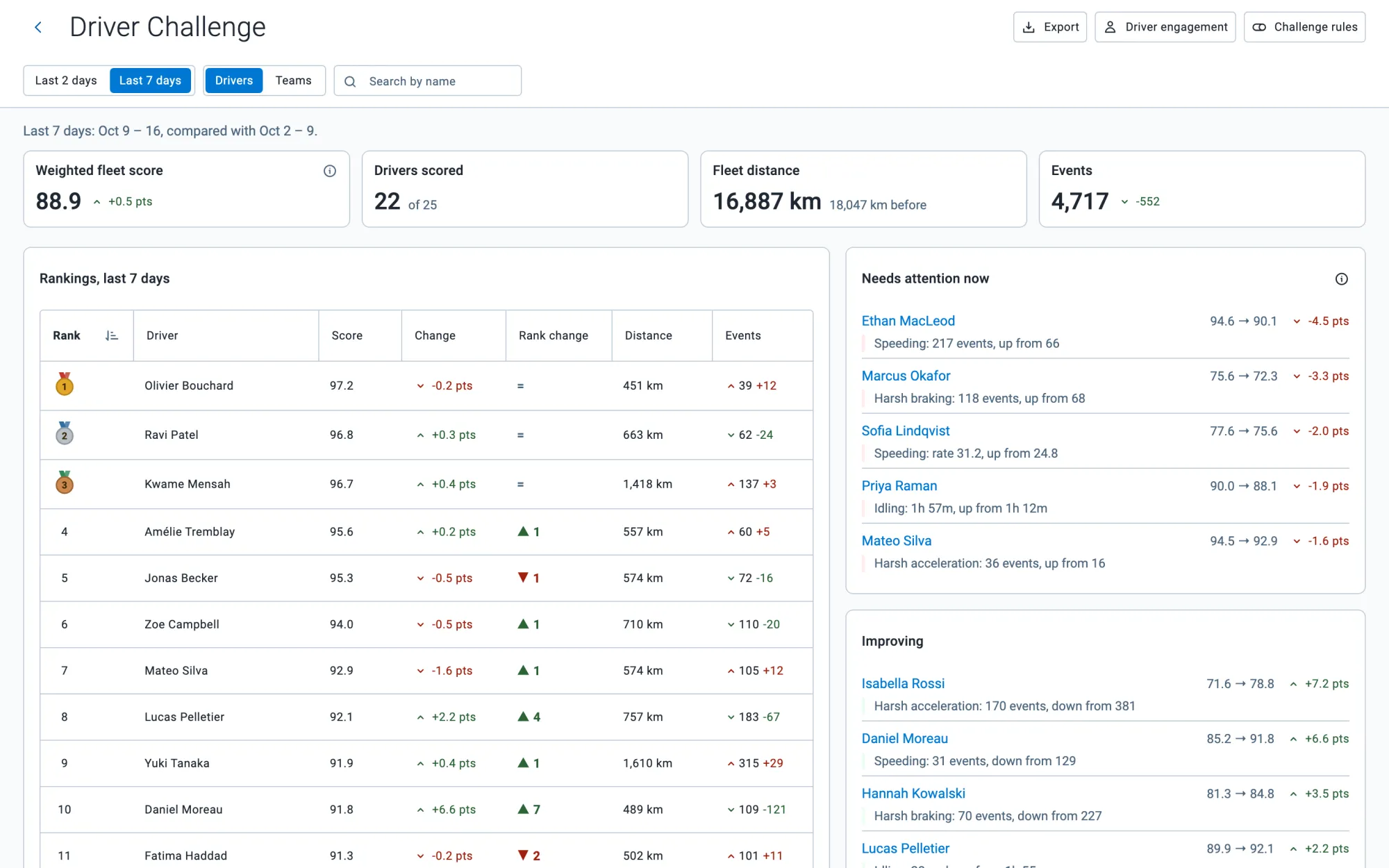Open Isabella Rossi's profile in Improving
Screen dimensions: 1389x868
pos(903,683)
